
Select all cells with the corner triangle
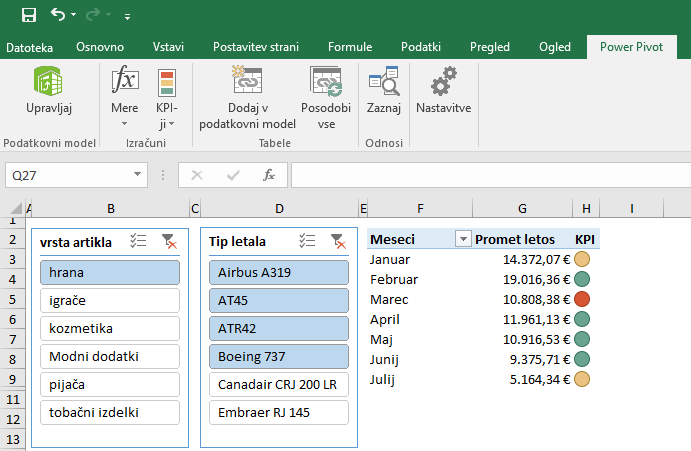(x=15, y=208)
